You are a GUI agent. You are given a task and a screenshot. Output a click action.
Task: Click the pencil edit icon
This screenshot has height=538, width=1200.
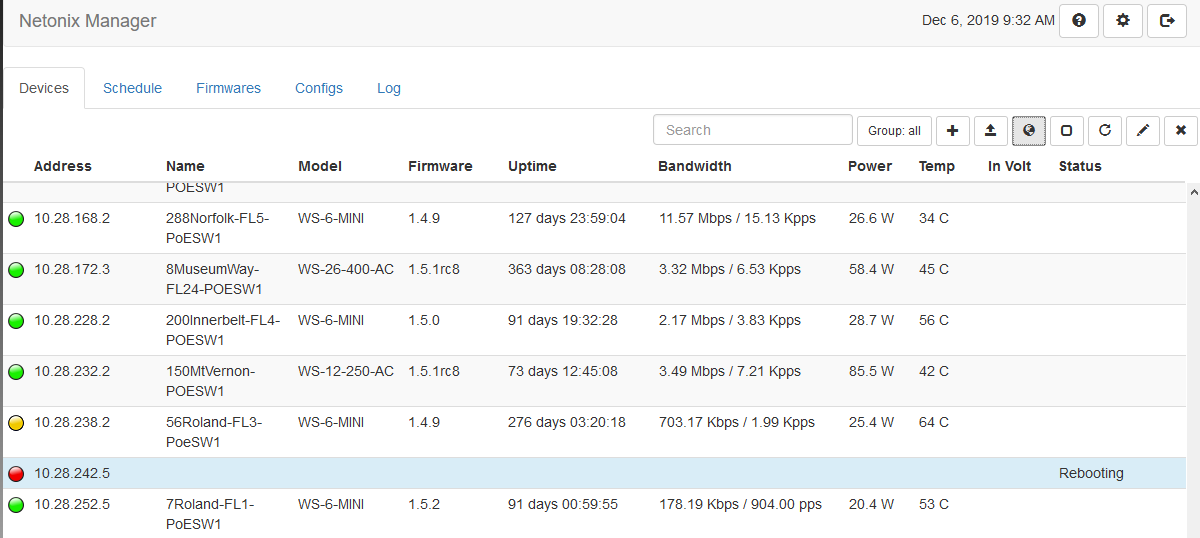[x=1143, y=130]
